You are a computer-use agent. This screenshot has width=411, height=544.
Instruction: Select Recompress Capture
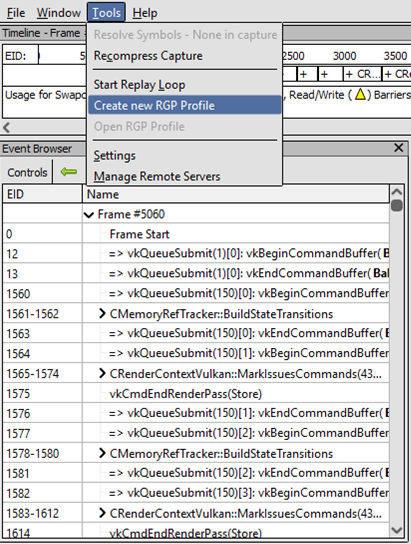[185, 56]
